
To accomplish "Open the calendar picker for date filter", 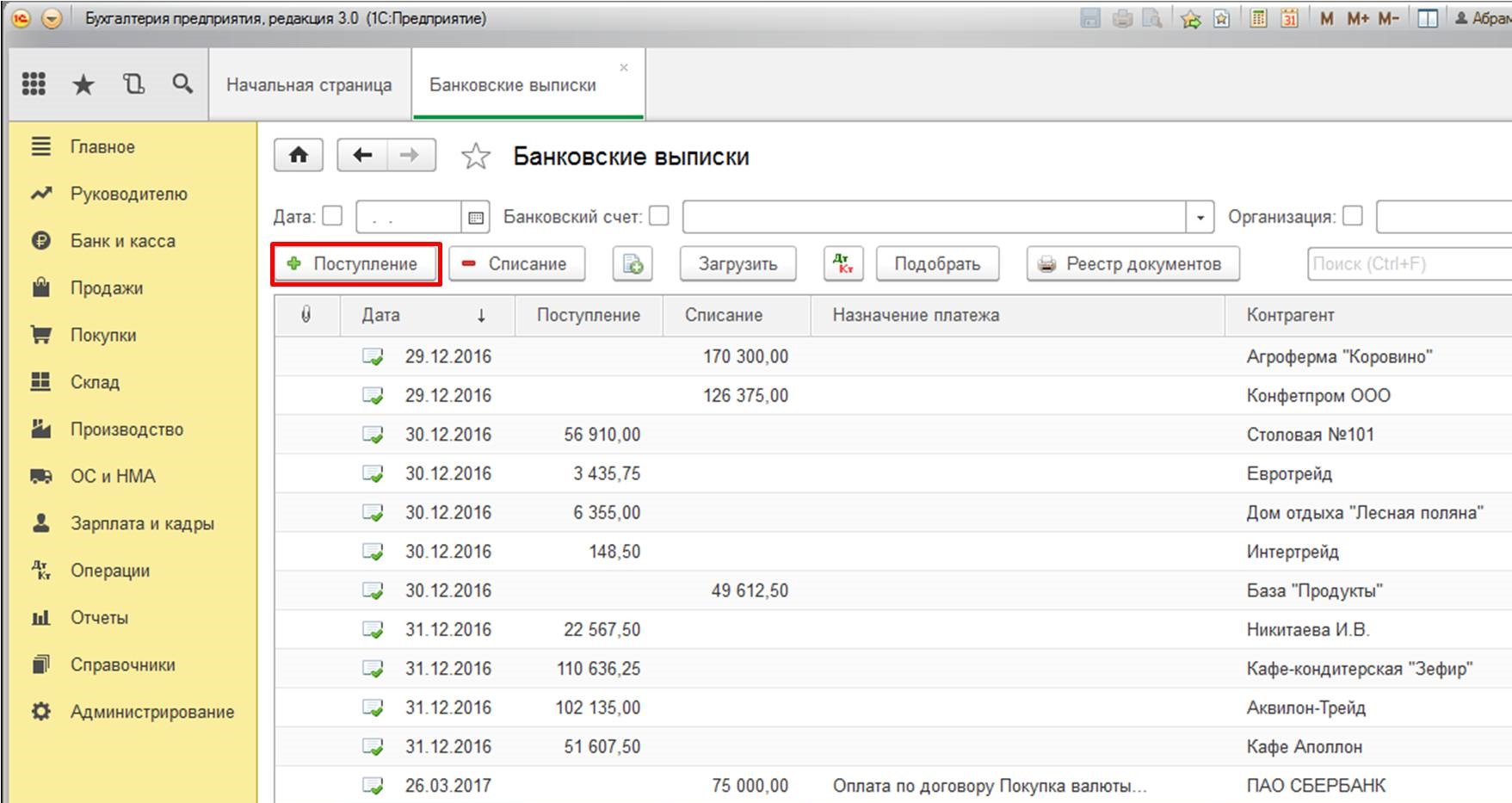I will pyautogui.click(x=475, y=218).
